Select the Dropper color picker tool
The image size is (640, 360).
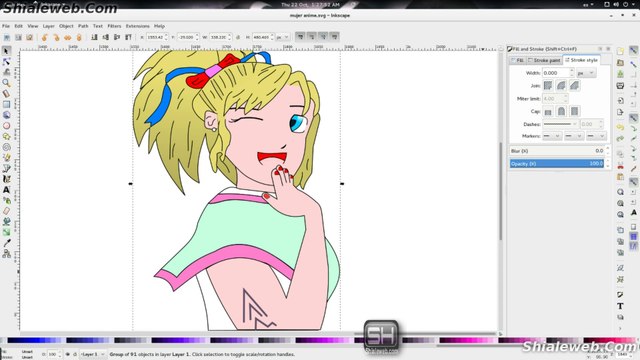(6, 243)
